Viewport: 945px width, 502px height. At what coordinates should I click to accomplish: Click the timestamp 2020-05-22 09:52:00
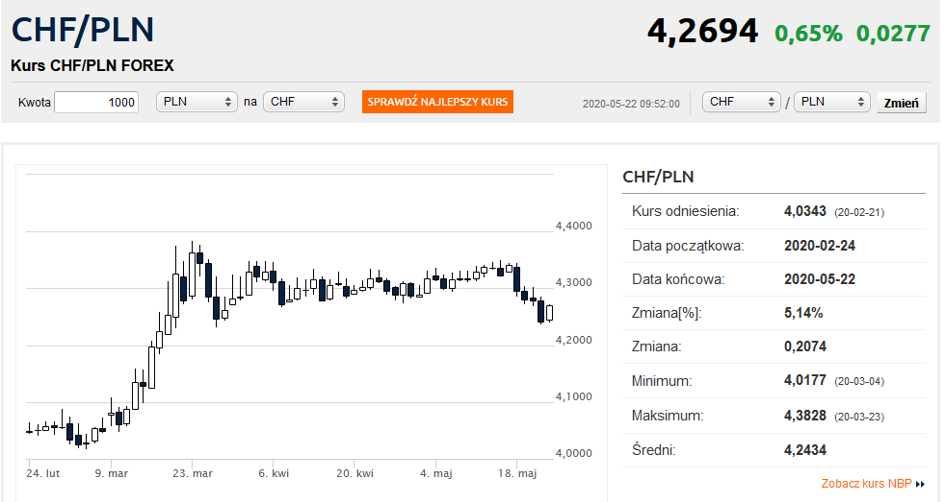tap(631, 104)
